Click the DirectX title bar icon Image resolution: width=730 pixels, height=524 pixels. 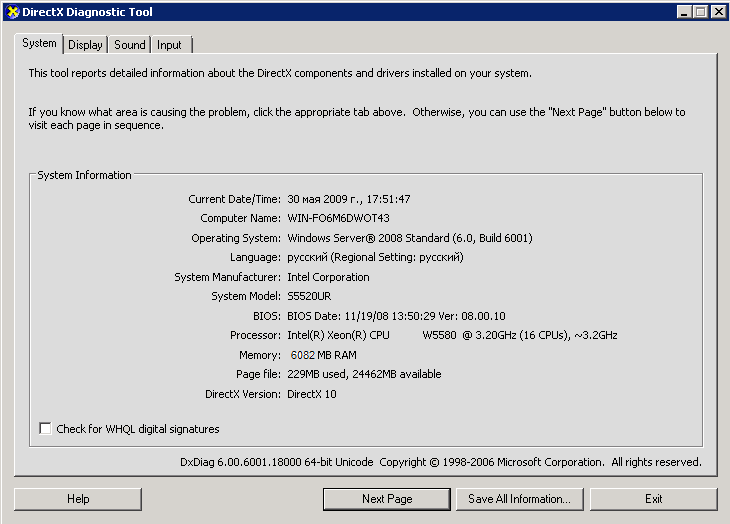click(x=13, y=12)
